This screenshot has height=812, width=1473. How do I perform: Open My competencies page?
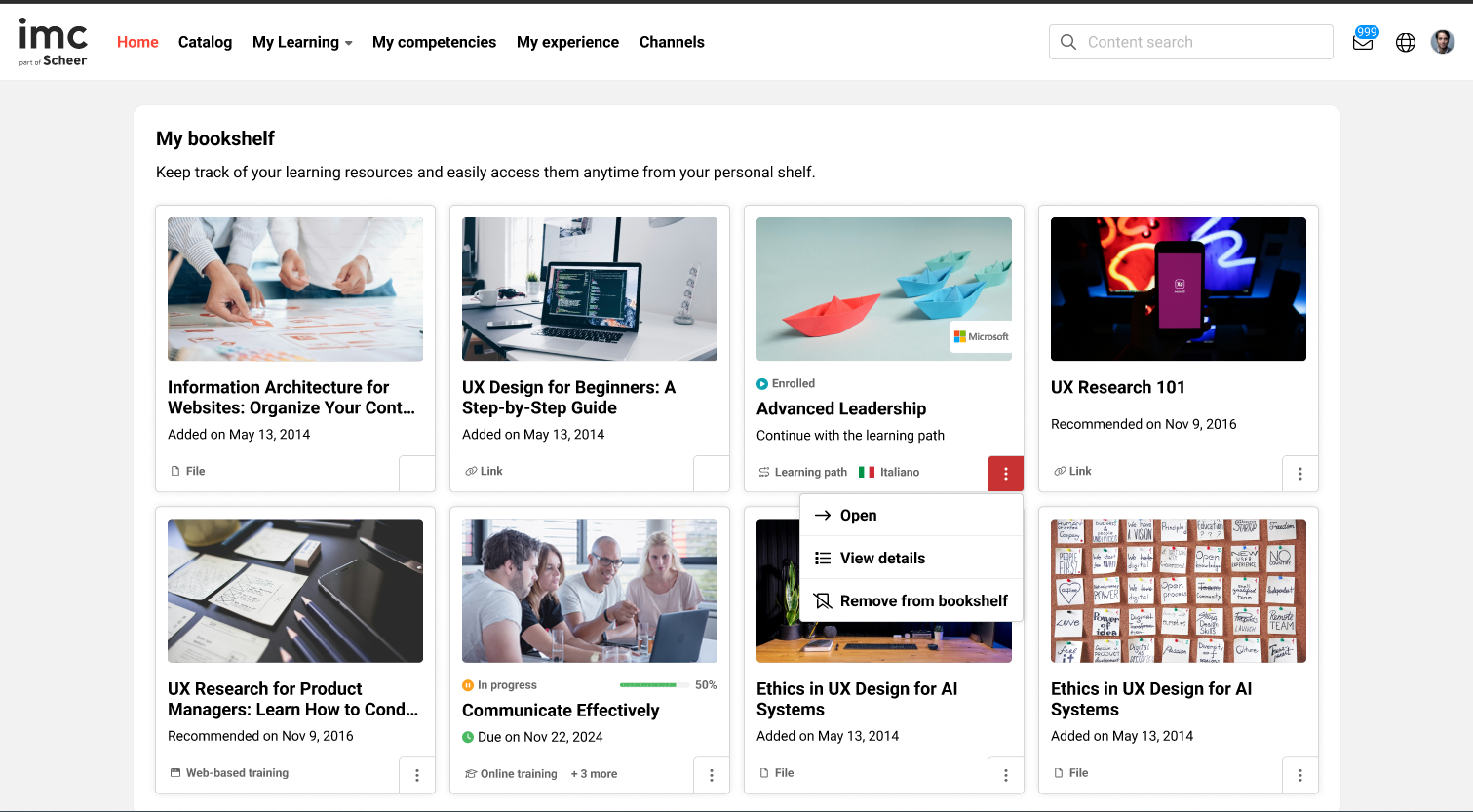(434, 42)
